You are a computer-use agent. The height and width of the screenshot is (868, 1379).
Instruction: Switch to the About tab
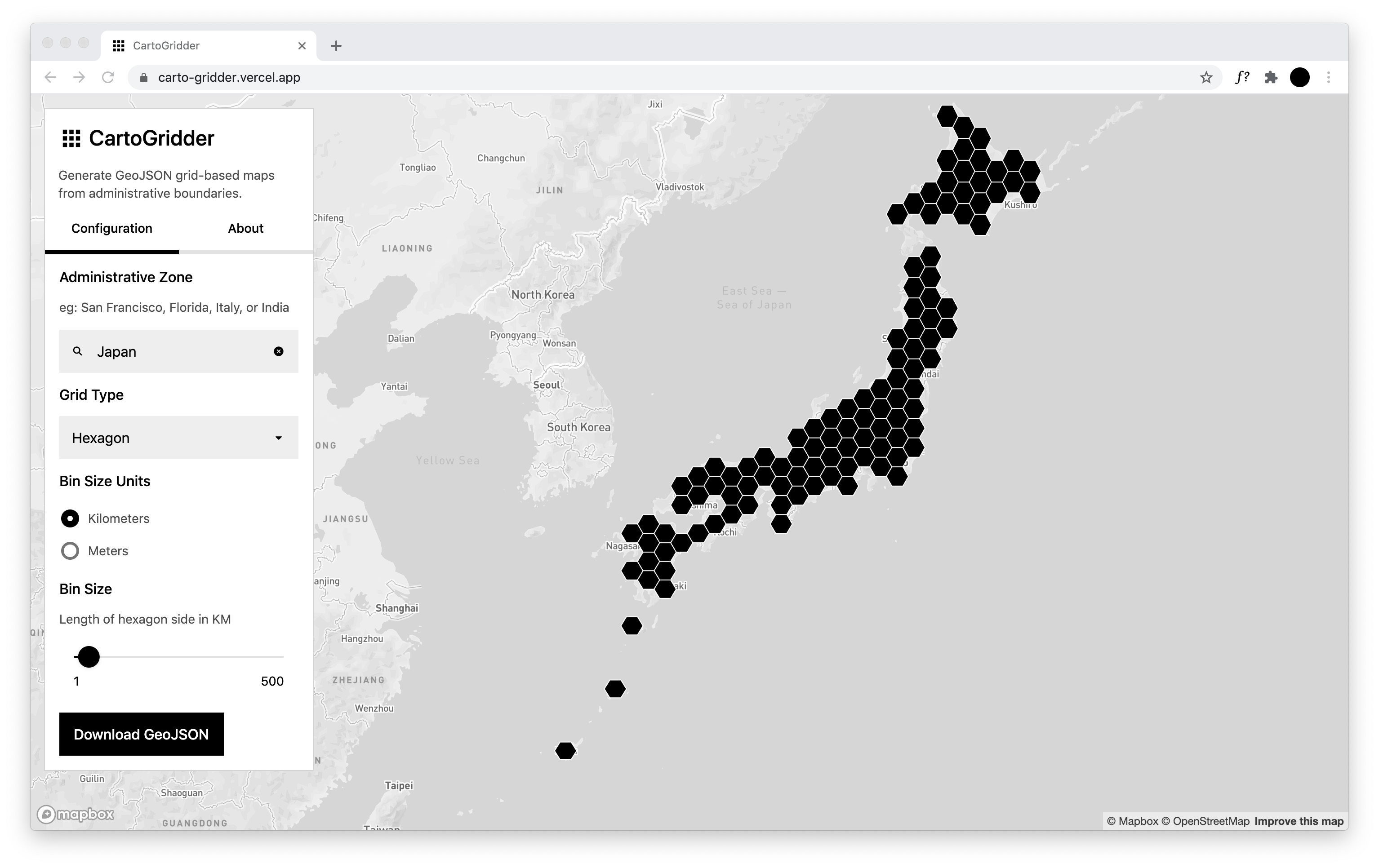click(x=246, y=228)
